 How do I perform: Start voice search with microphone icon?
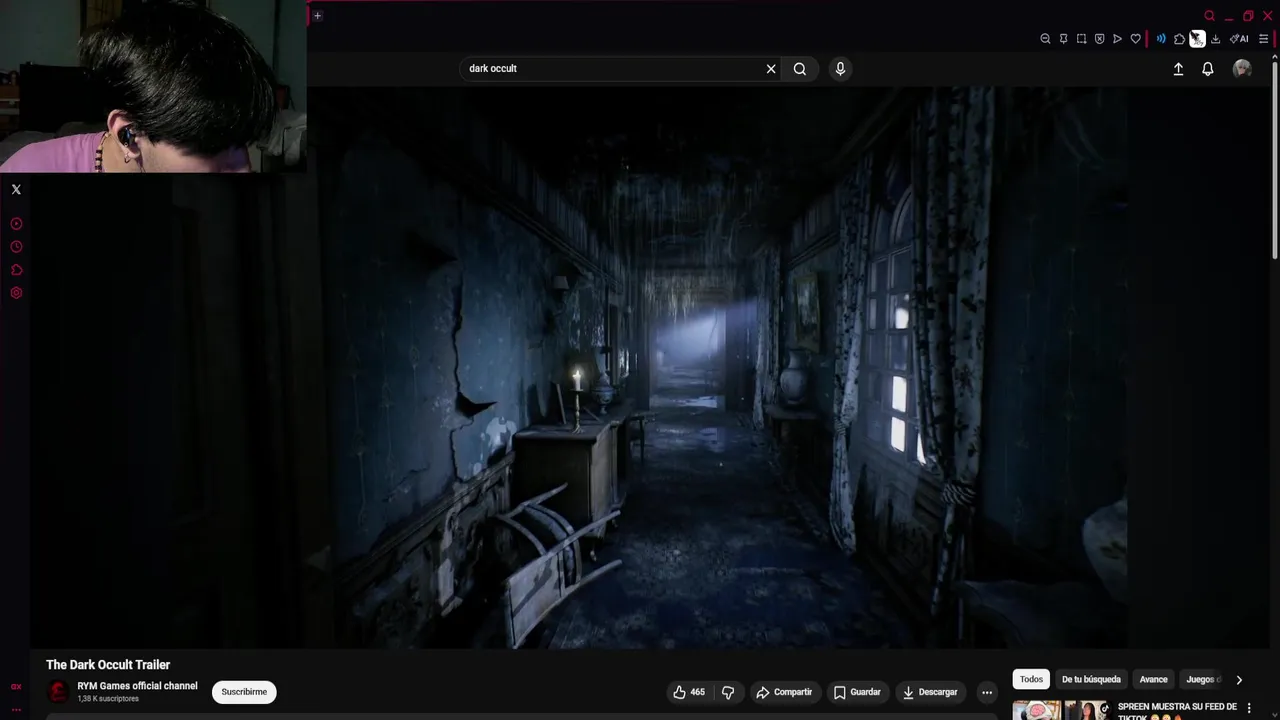click(840, 69)
